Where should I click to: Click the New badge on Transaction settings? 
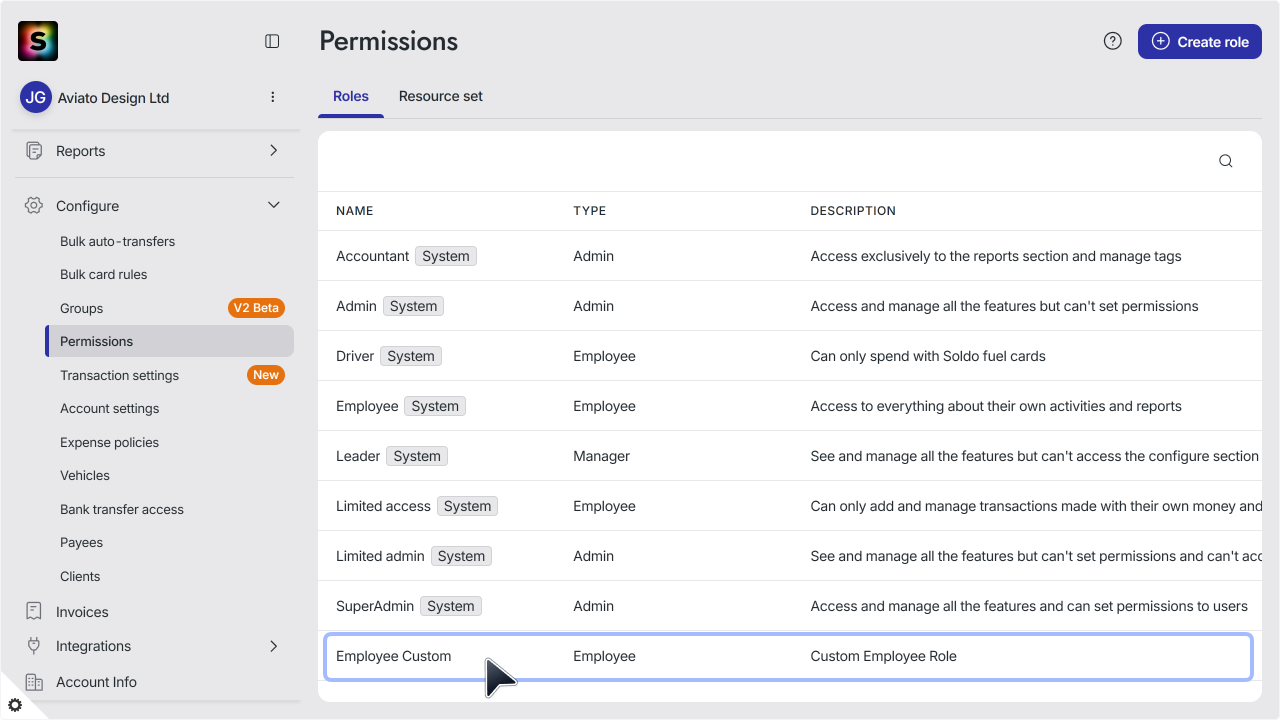266,375
